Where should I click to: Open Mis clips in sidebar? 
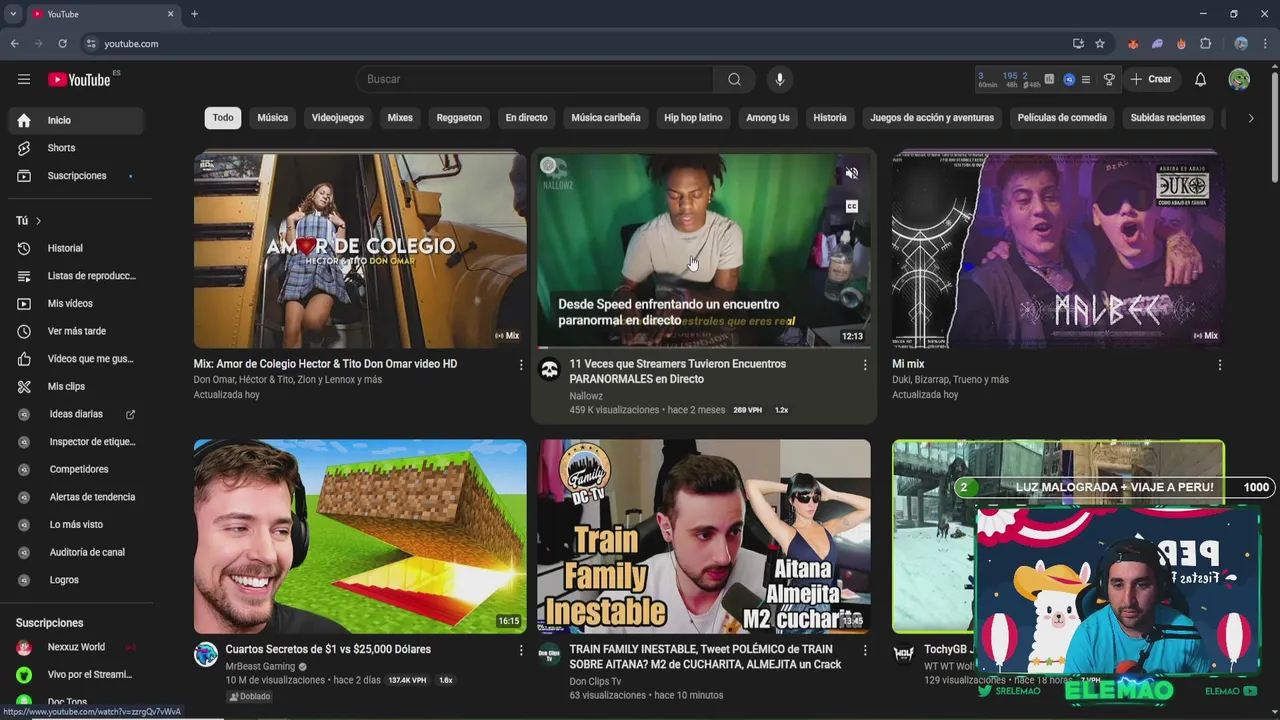click(x=76, y=386)
